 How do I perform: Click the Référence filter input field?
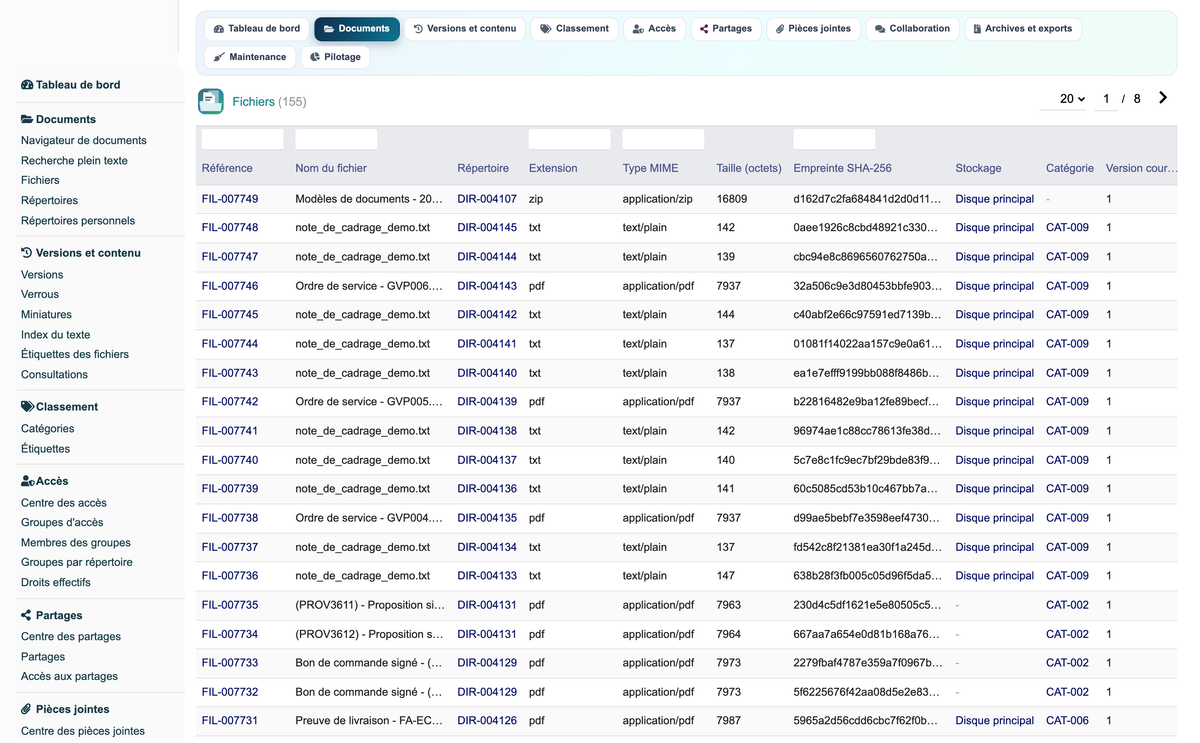coord(243,139)
